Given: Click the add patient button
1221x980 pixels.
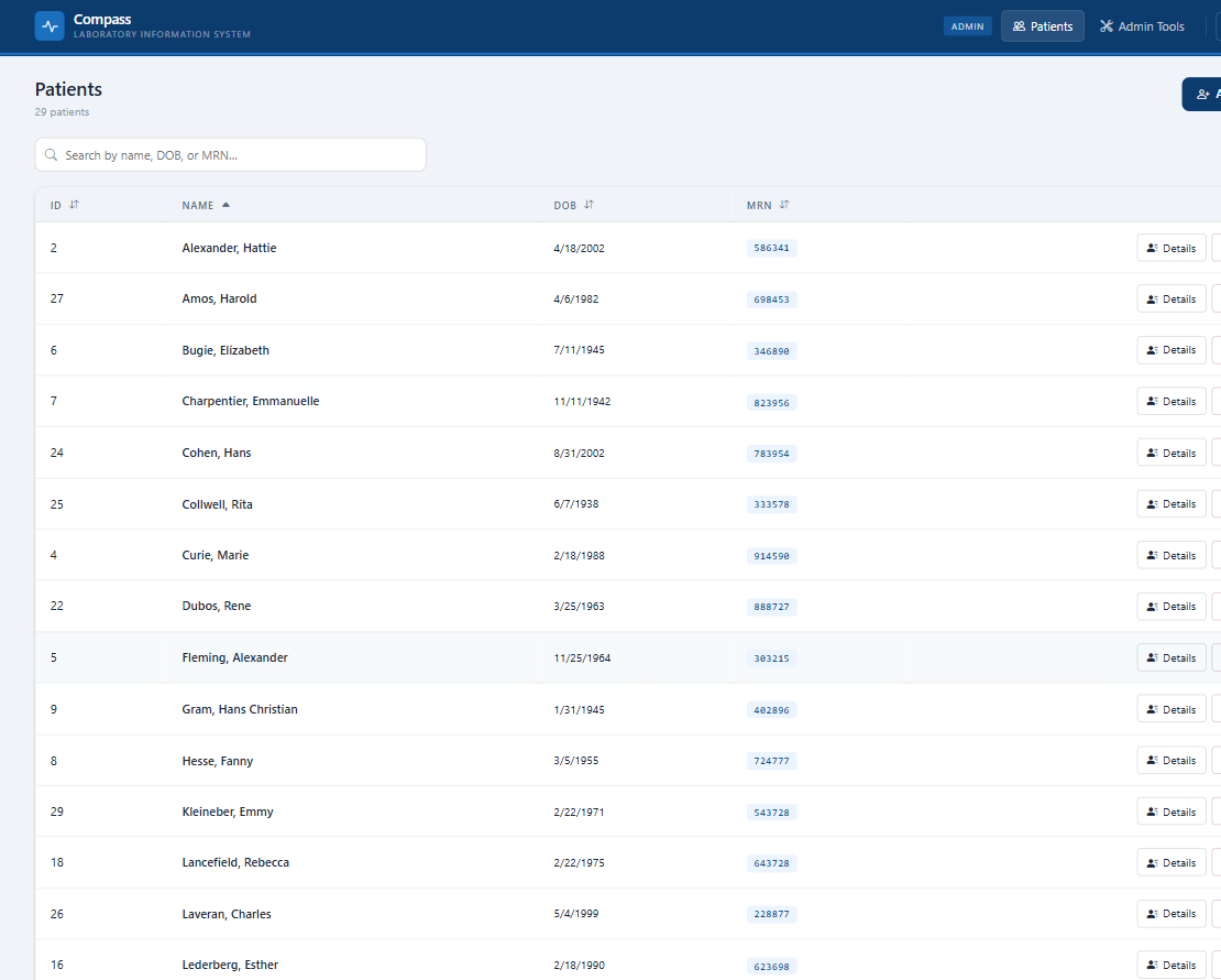Looking at the screenshot, I should 1202,94.
